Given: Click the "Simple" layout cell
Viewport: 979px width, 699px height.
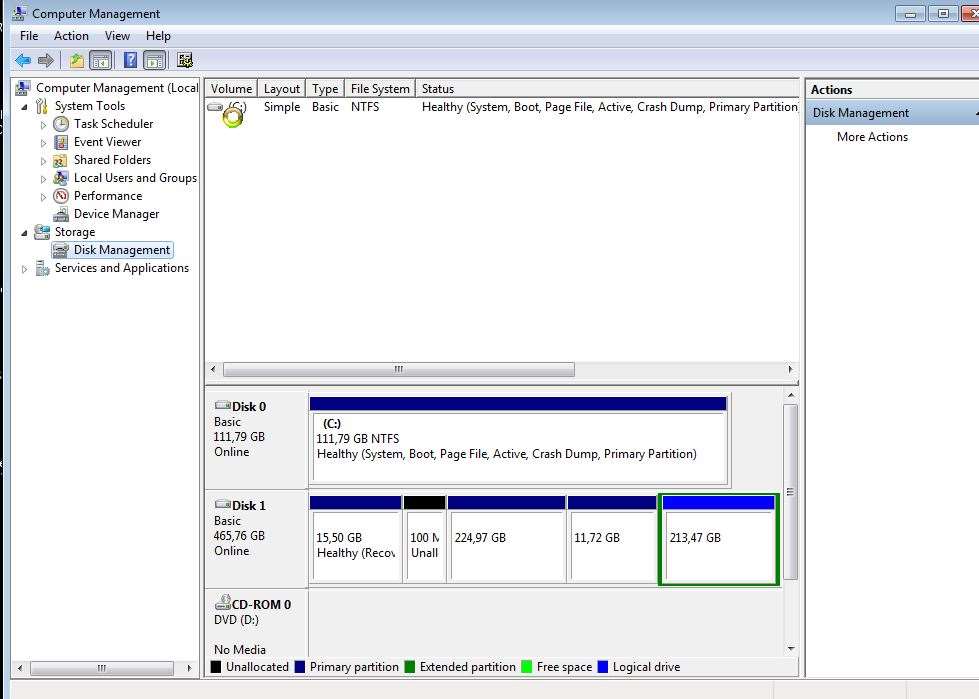Looking at the screenshot, I should (x=282, y=107).
